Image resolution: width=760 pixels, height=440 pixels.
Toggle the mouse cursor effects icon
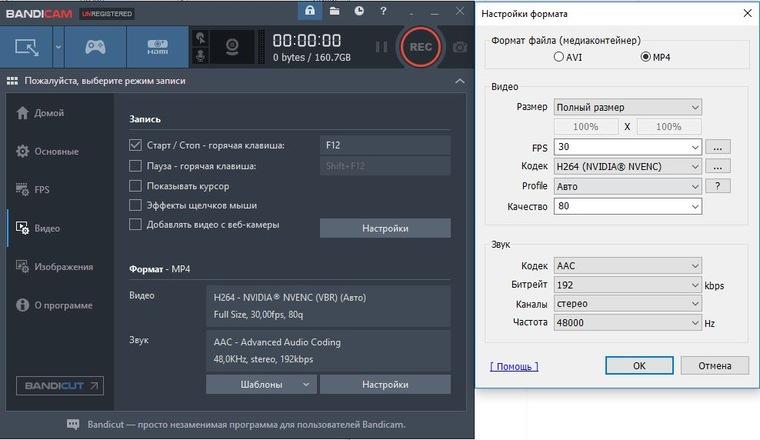(200, 38)
